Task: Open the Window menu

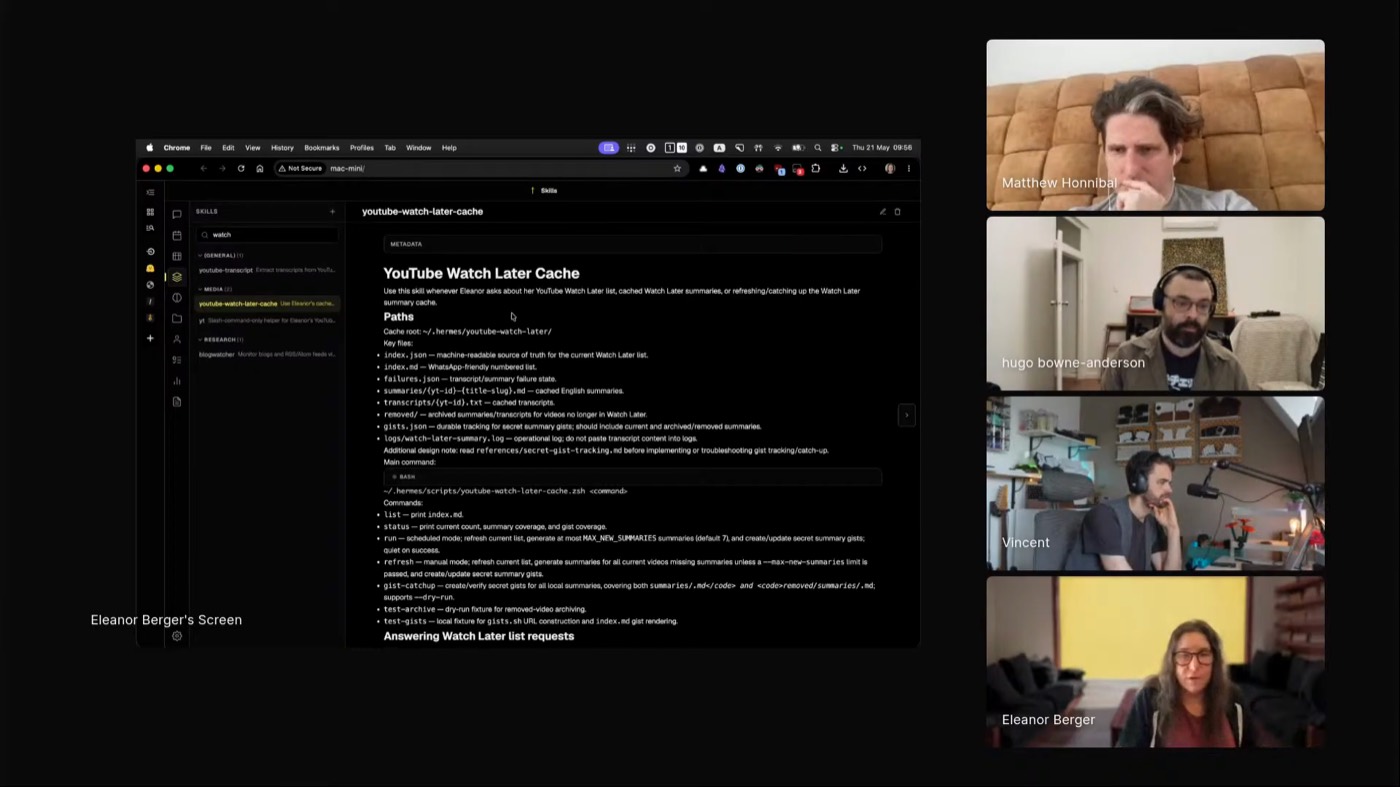Action: (x=418, y=148)
